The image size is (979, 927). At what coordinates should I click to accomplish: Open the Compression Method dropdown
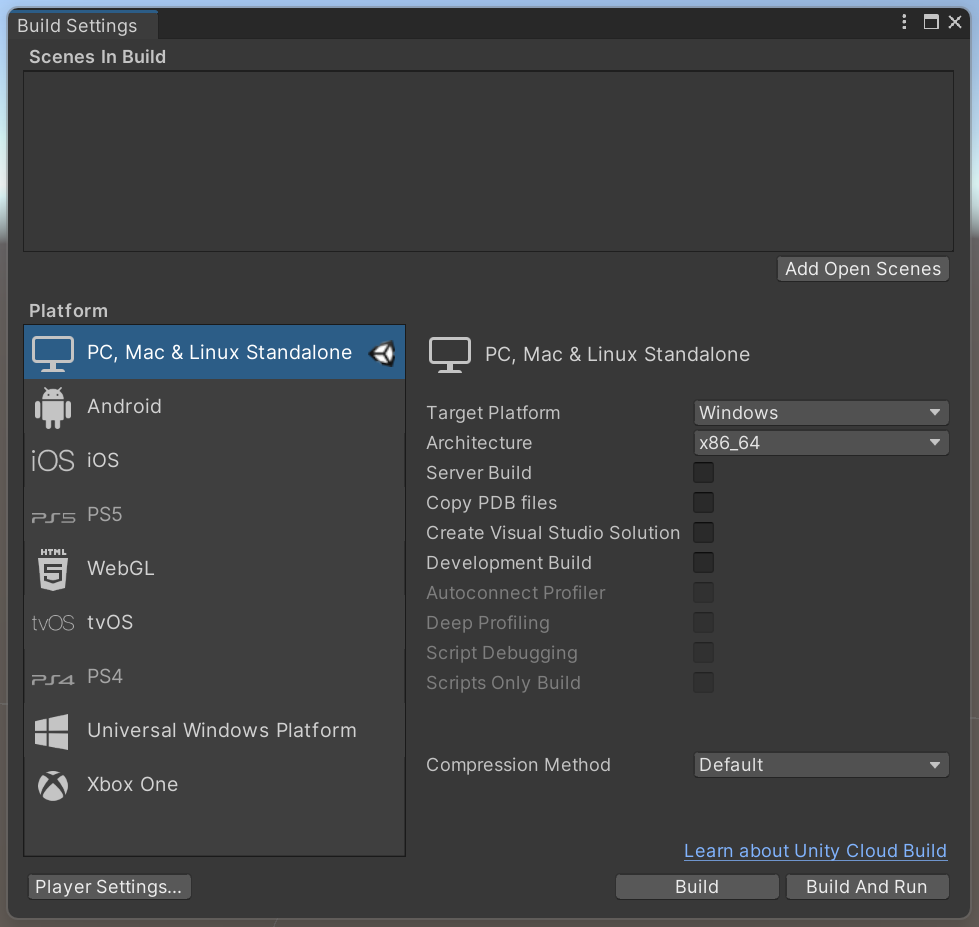pyautogui.click(x=821, y=765)
